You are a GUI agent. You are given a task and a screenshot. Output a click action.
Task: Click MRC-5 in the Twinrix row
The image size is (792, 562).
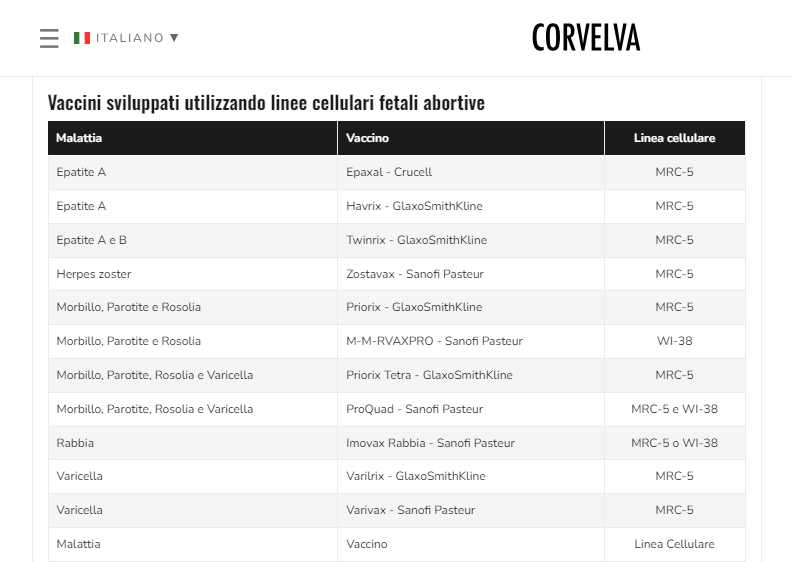tap(674, 240)
